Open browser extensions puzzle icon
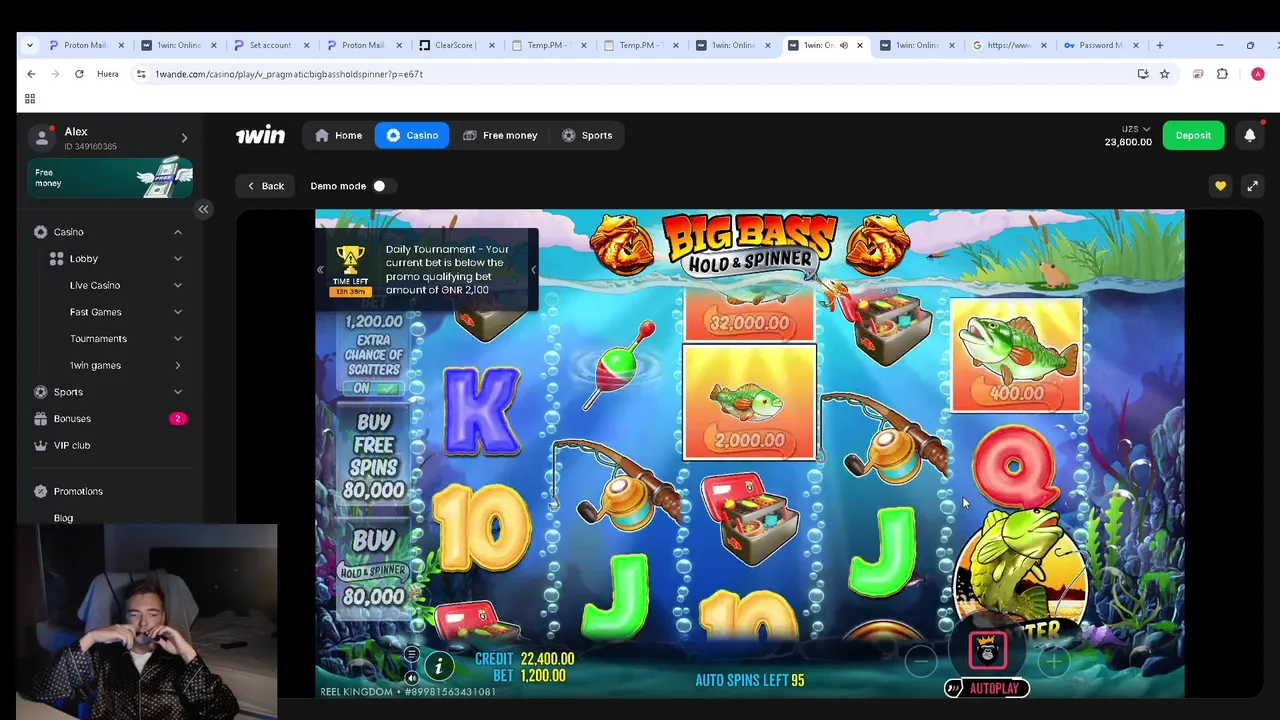Screen dimensions: 1280x720 pyautogui.click(x=1222, y=74)
